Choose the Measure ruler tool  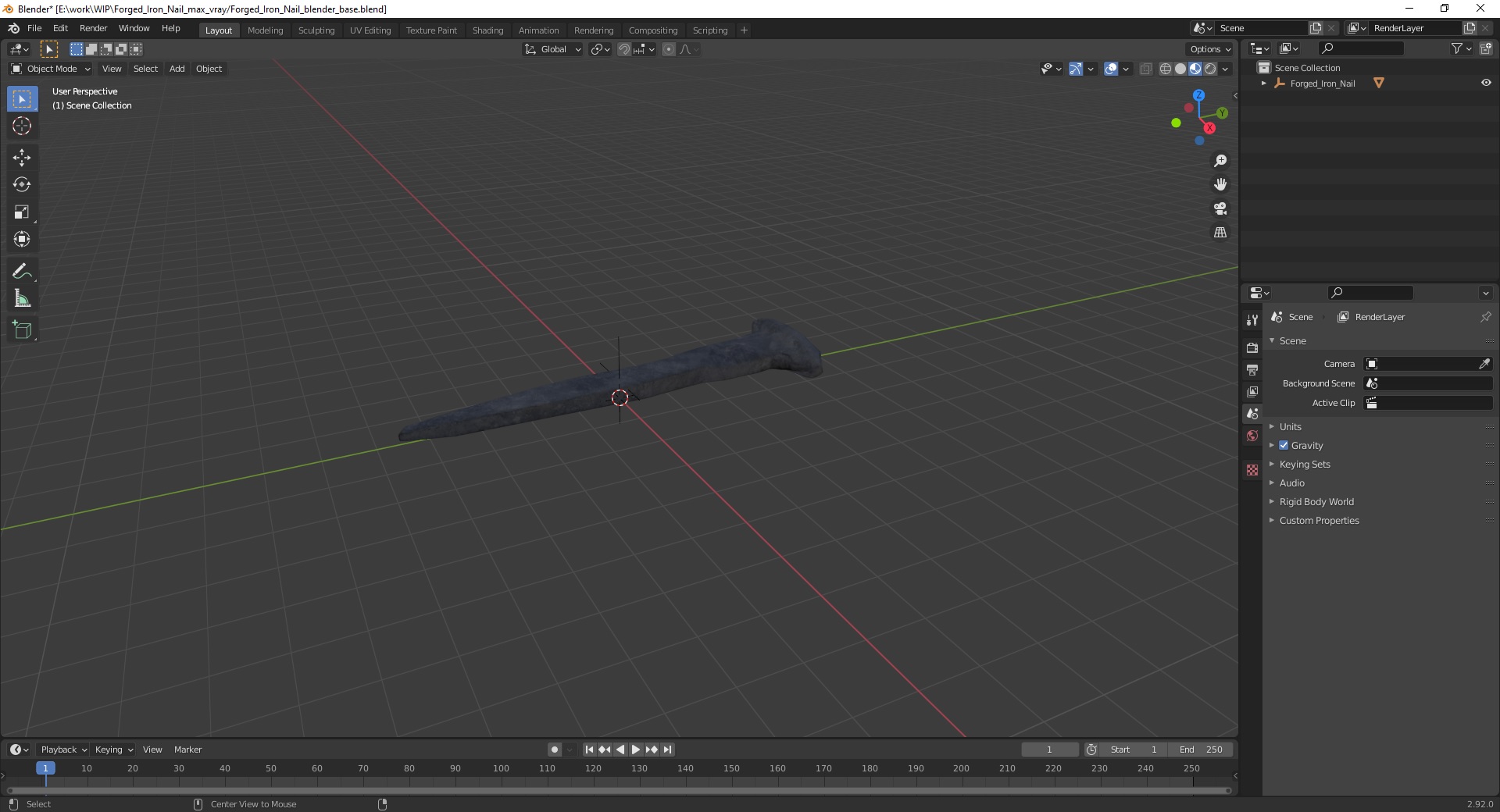22,298
